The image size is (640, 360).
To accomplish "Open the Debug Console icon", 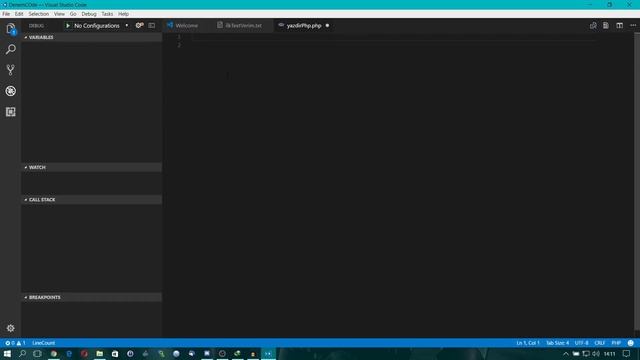I will [x=152, y=25].
